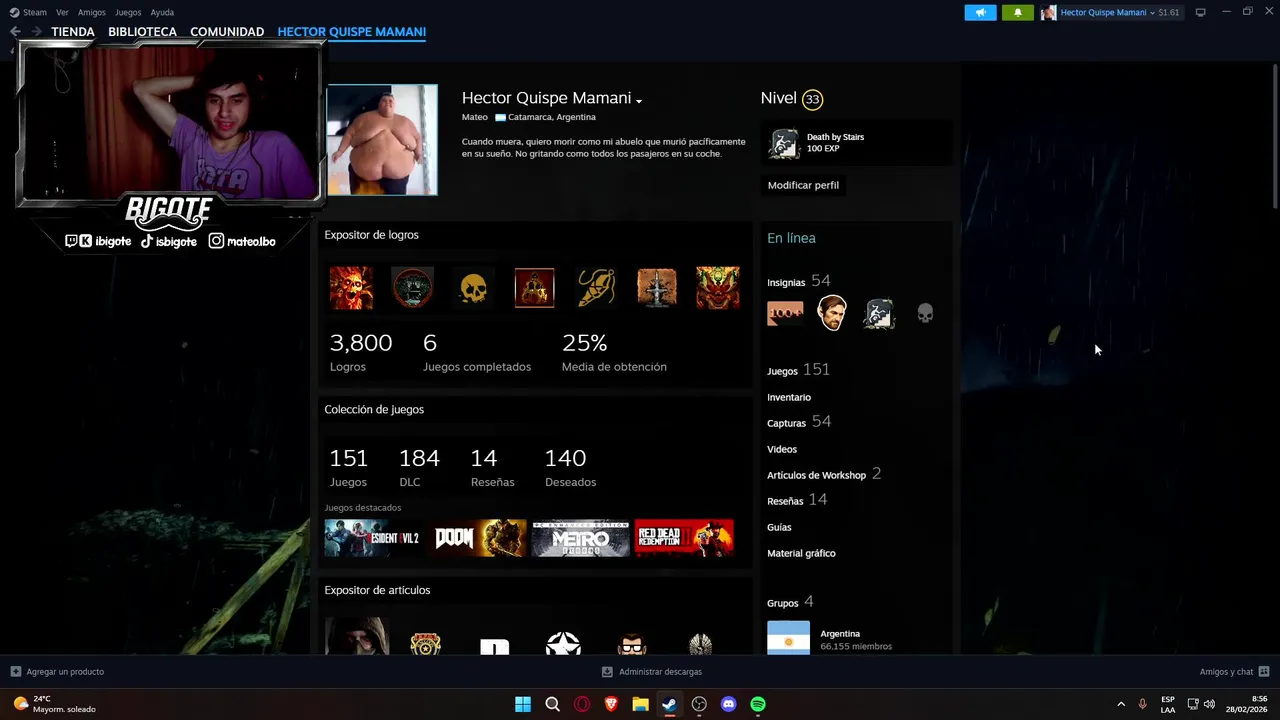This screenshot has width=1280, height=720.
Task: Select the HECTOR QUISPE MAMANI tab
Action: 352,32
